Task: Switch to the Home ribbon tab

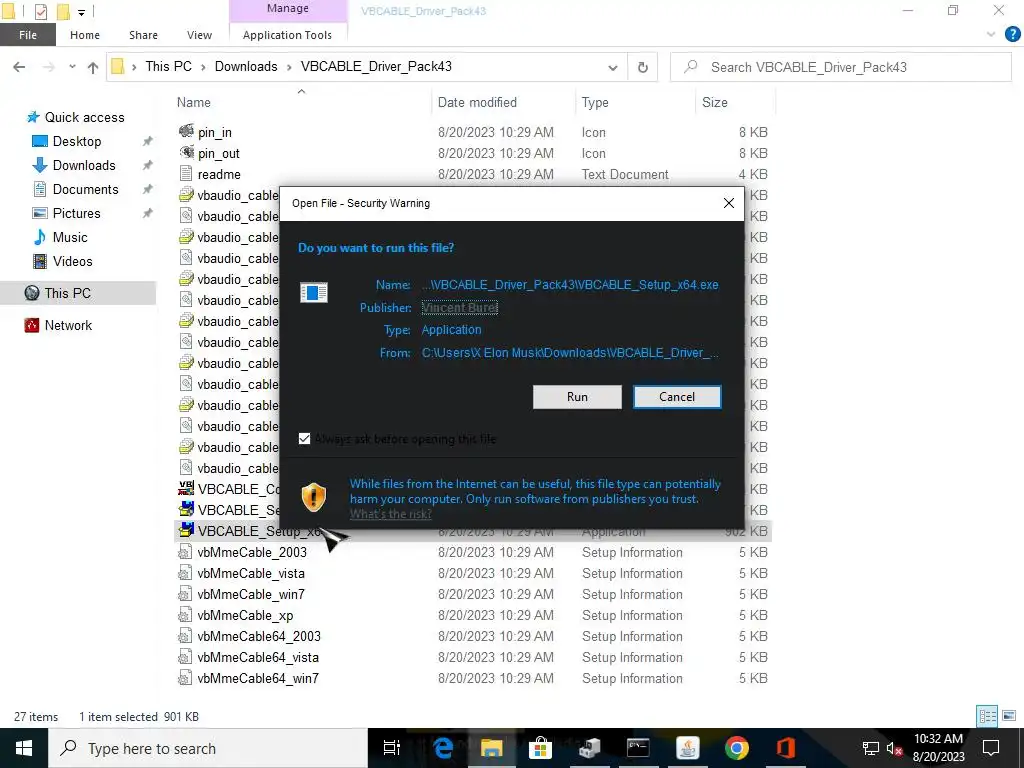Action: [x=85, y=35]
